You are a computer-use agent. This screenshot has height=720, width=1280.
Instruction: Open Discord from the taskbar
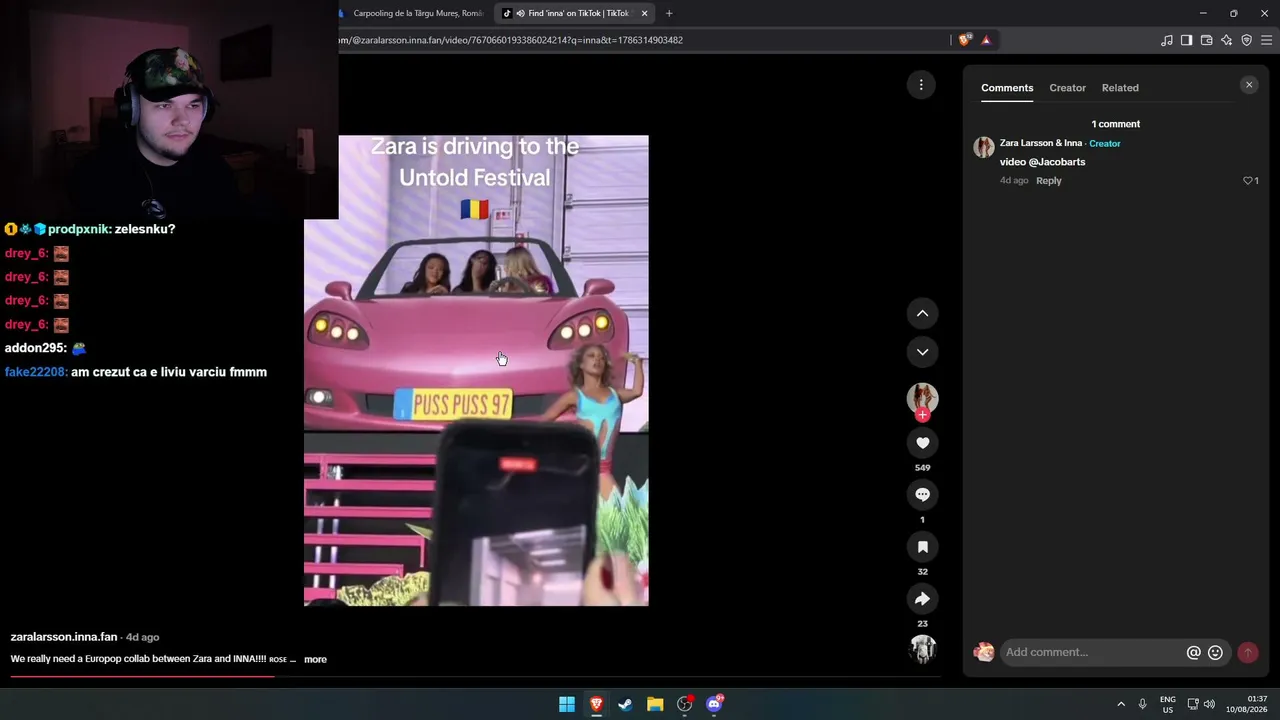[x=714, y=704]
